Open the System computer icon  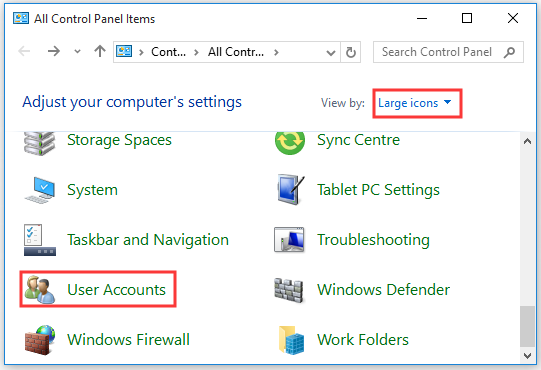tap(40, 190)
